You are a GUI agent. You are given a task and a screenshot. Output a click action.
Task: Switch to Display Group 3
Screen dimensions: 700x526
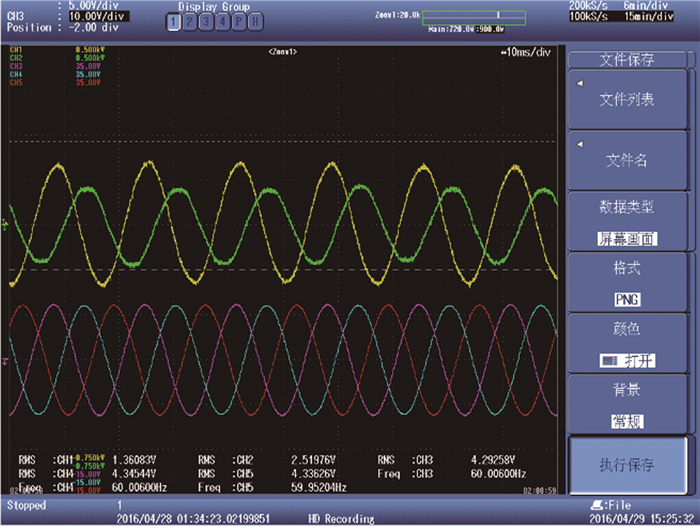[x=207, y=21]
